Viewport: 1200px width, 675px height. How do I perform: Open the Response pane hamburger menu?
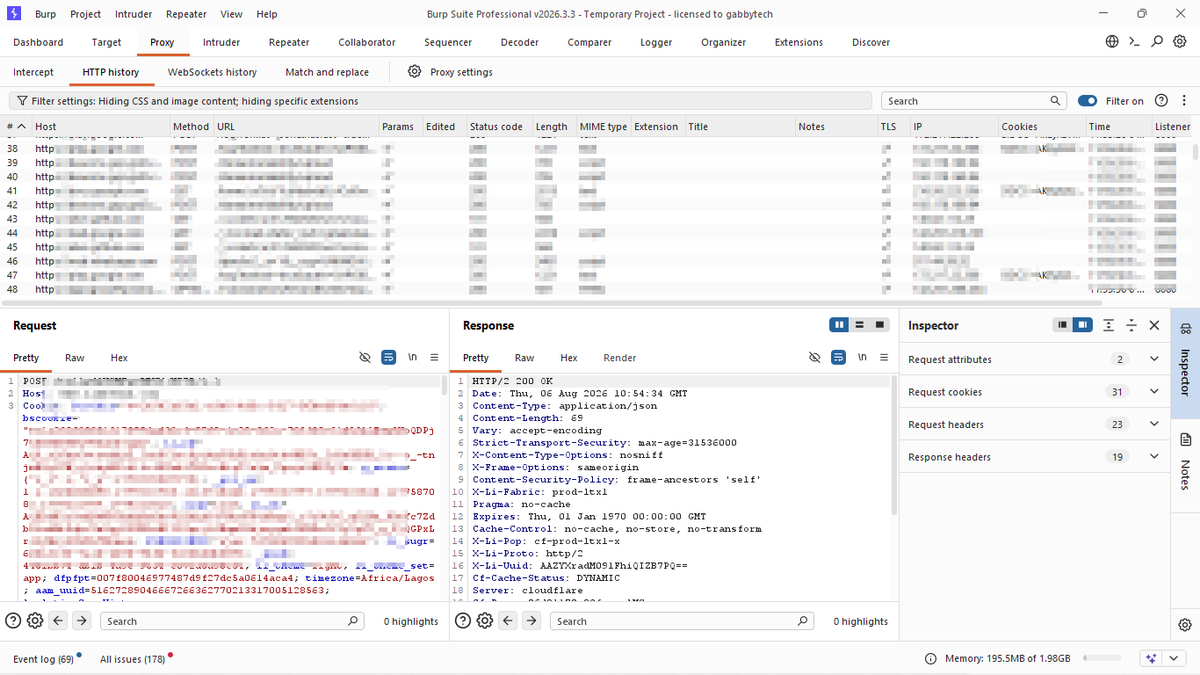click(884, 357)
